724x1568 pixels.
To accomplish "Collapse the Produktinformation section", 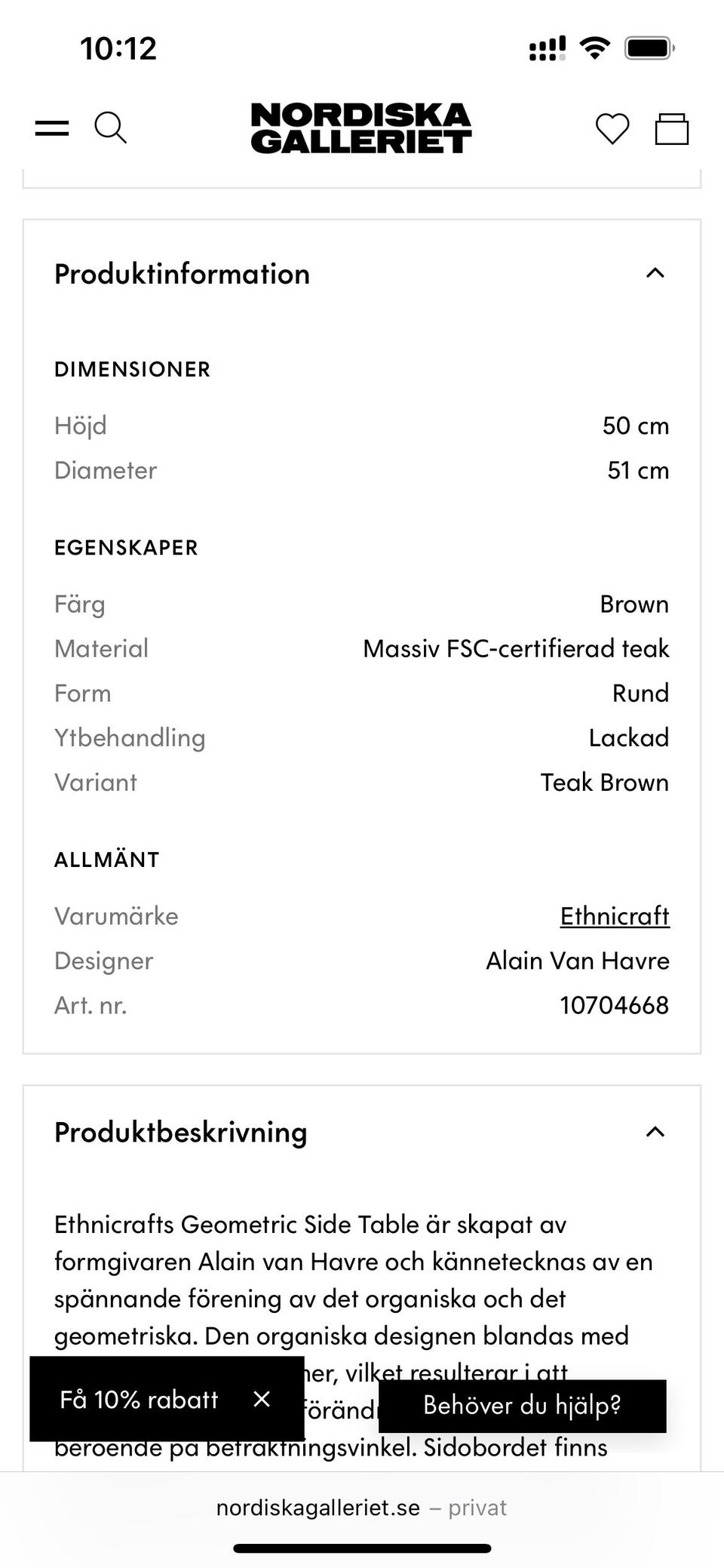I will point(655,273).
